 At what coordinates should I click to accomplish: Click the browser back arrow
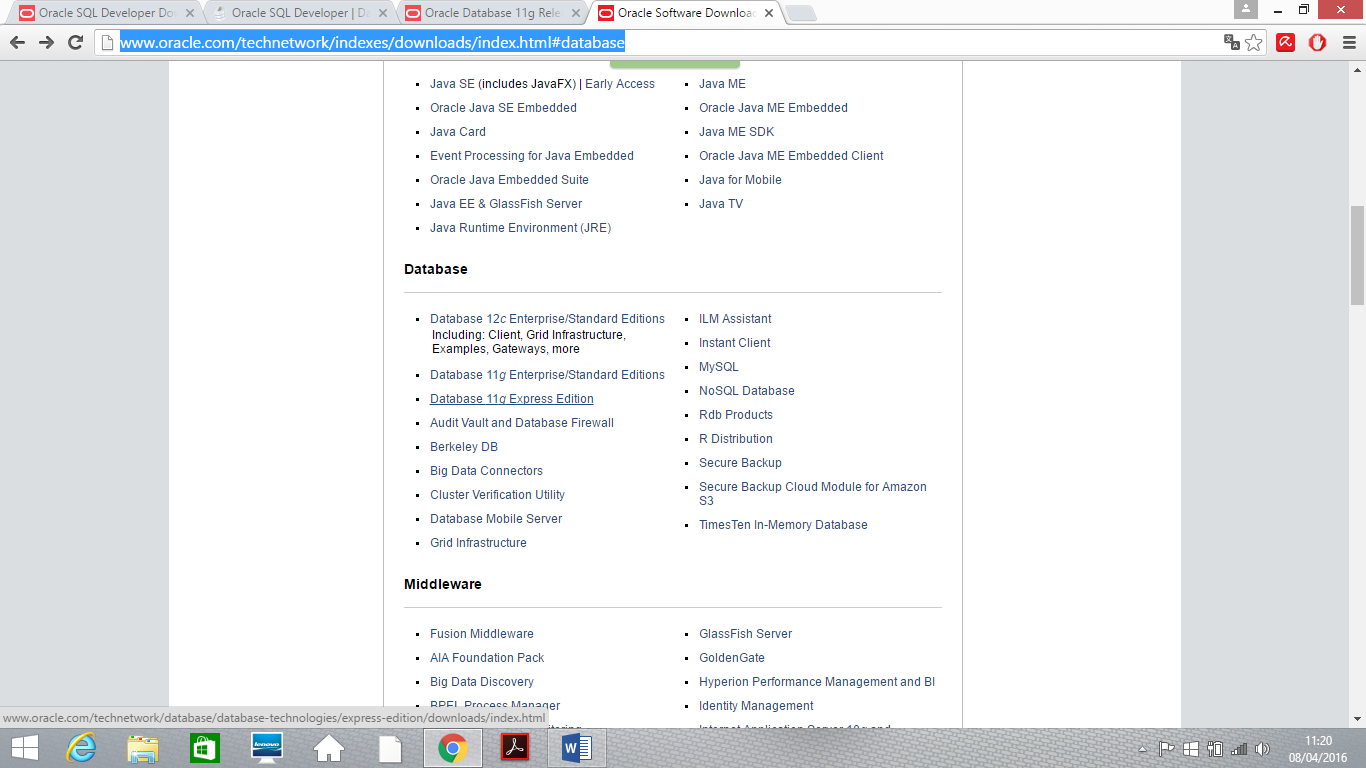tap(17, 42)
